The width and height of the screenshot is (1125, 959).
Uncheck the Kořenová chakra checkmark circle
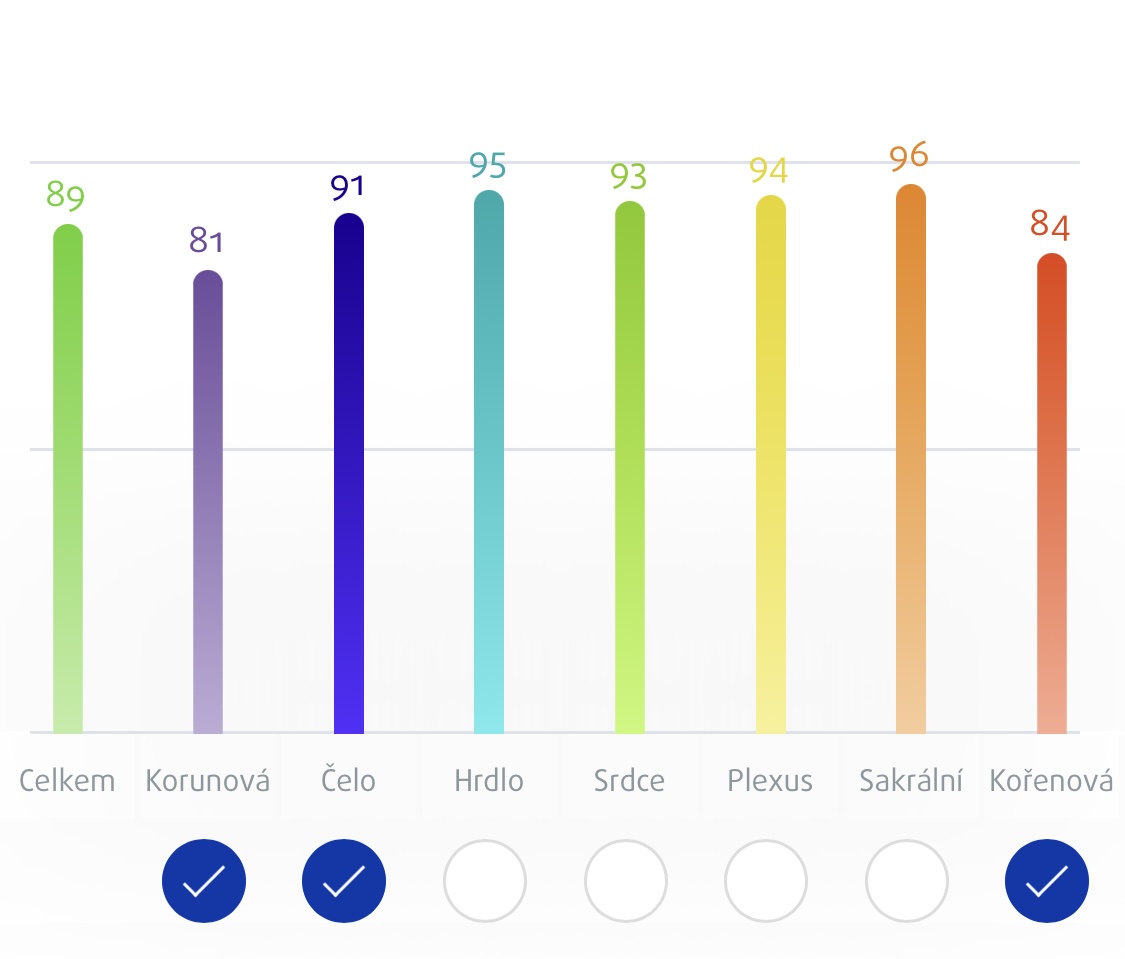coord(1047,881)
